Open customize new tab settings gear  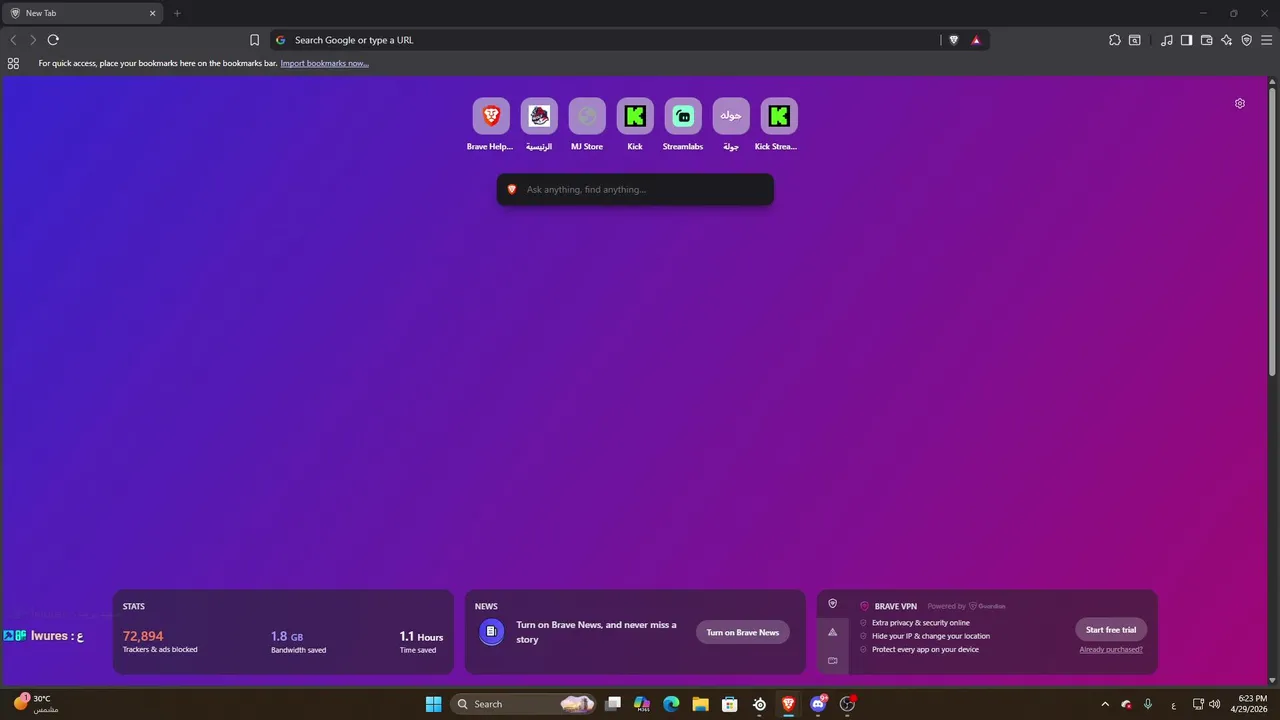[1240, 103]
